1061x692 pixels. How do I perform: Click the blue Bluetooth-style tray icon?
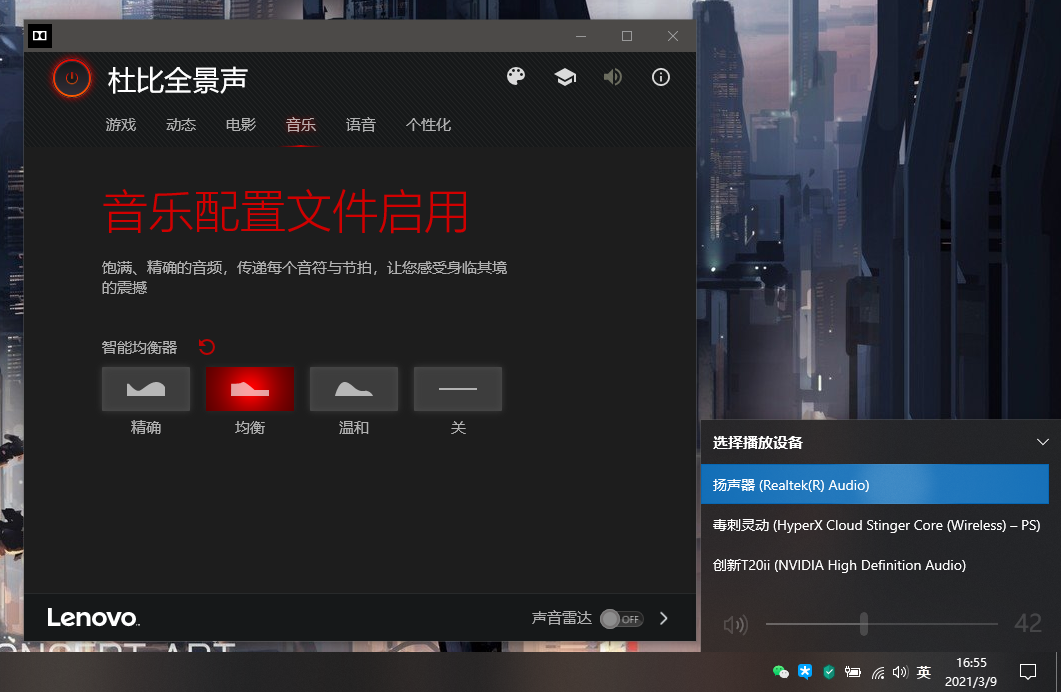805,671
